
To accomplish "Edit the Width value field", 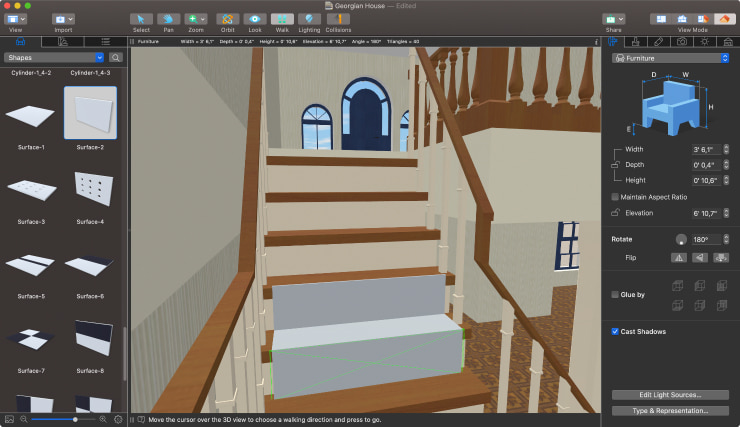I will tap(706, 150).
